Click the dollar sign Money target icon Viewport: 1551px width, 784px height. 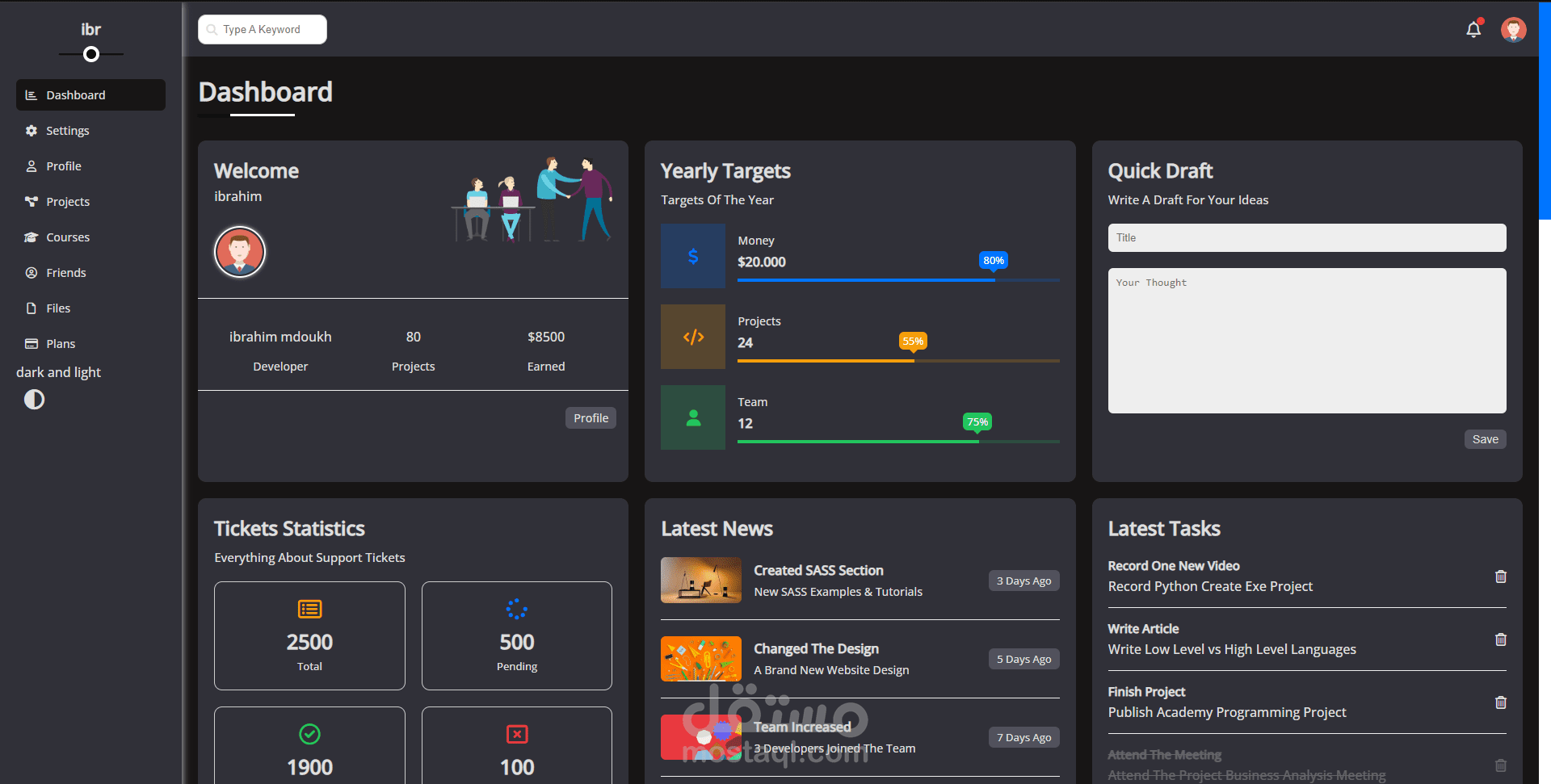(x=693, y=256)
